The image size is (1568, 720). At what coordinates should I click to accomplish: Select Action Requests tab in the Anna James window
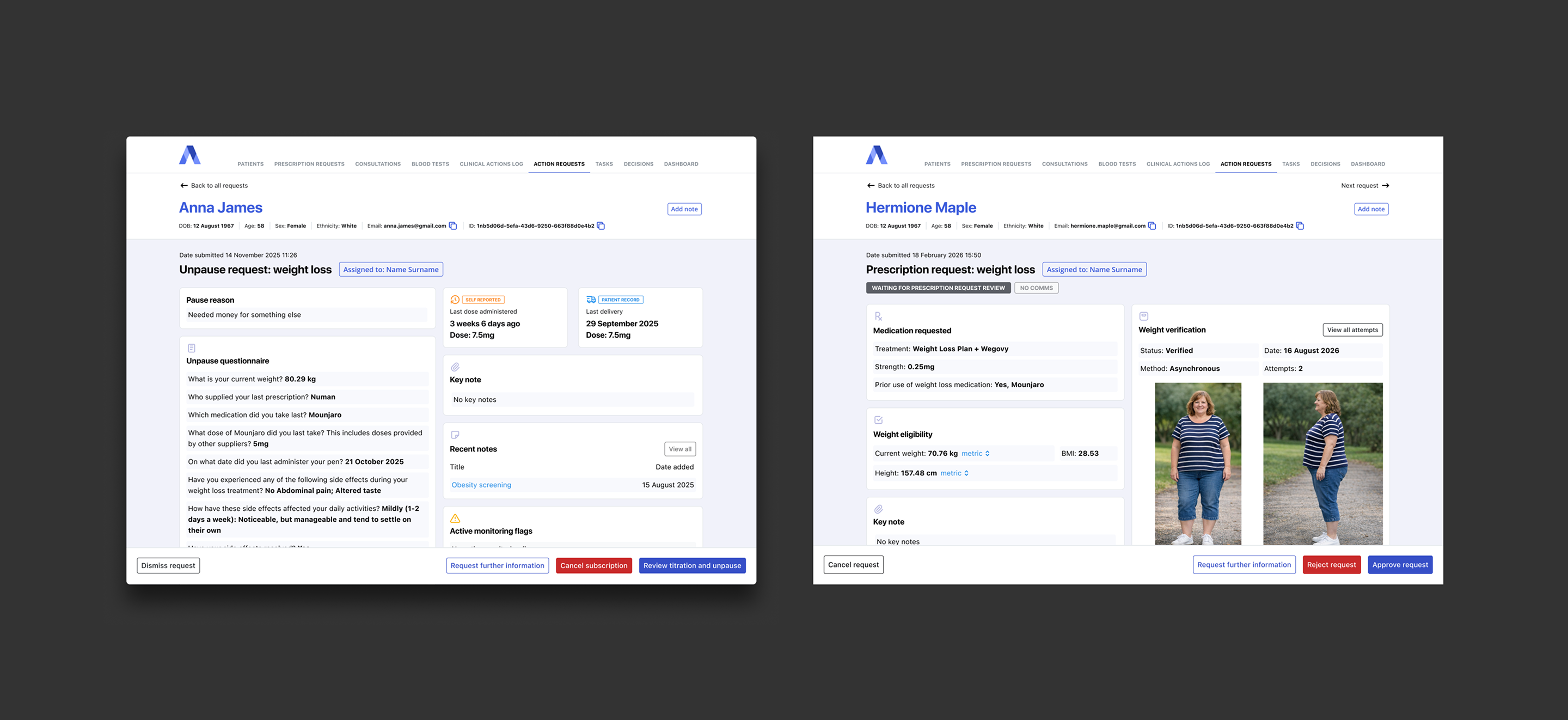559,164
